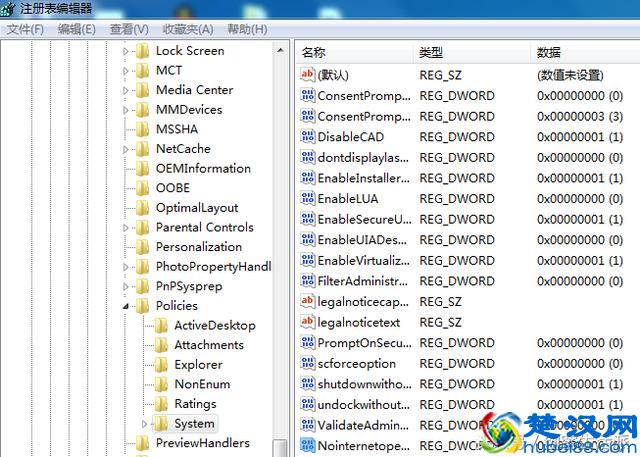Click the legalnoticecap... string icon

pyautogui.click(x=308, y=301)
